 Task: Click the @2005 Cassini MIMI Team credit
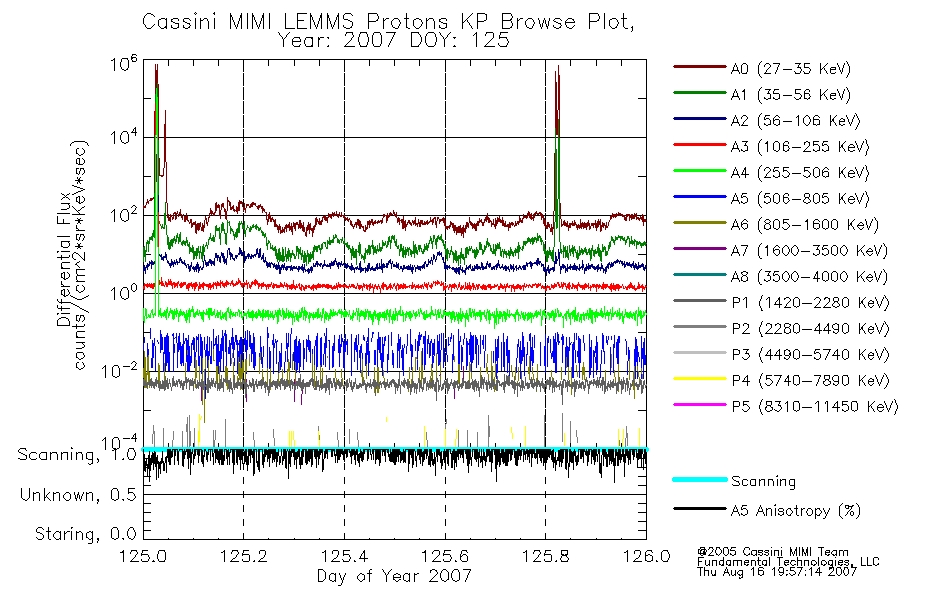pyautogui.click(x=773, y=552)
